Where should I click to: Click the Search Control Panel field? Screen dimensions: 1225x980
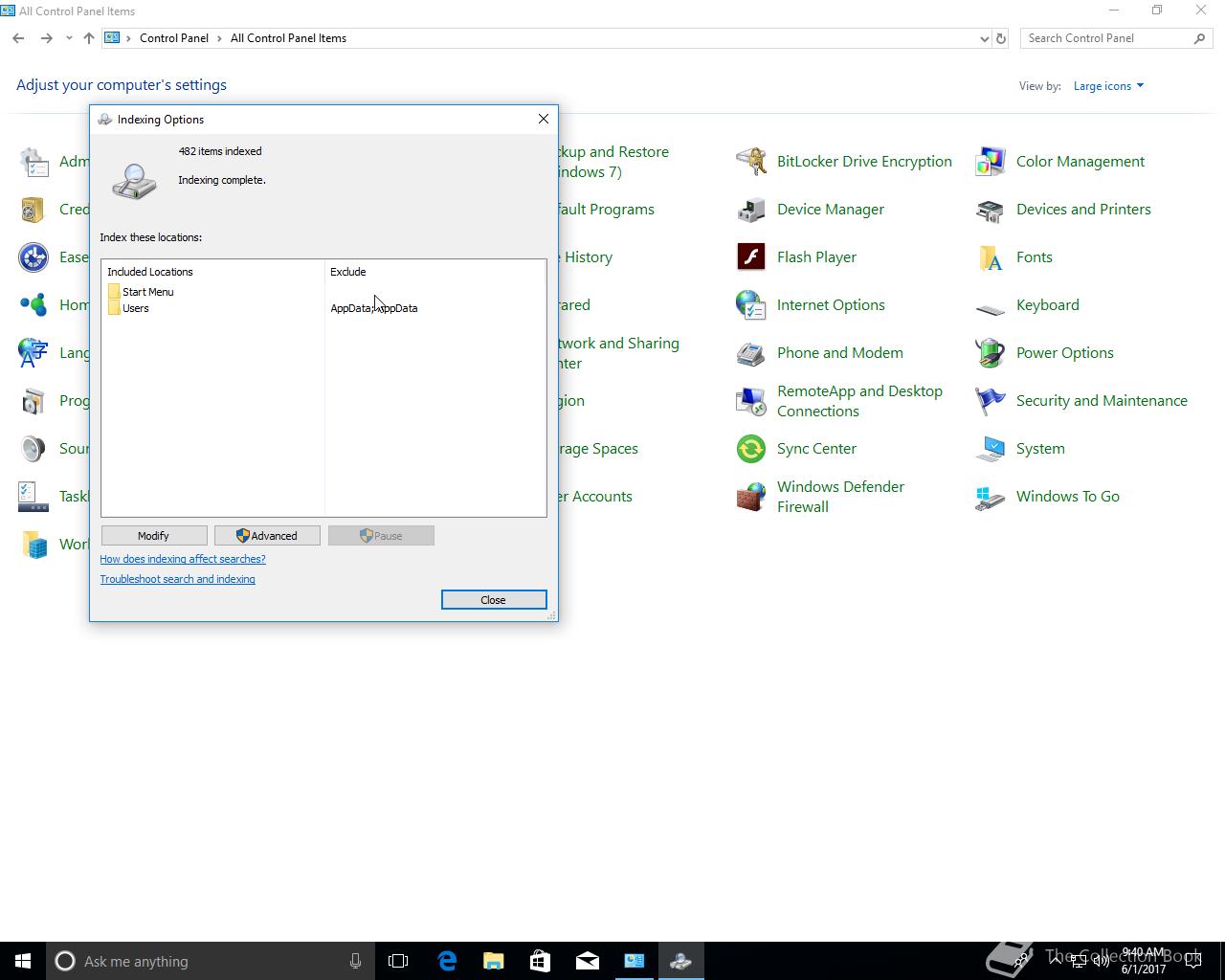(x=1116, y=38)
